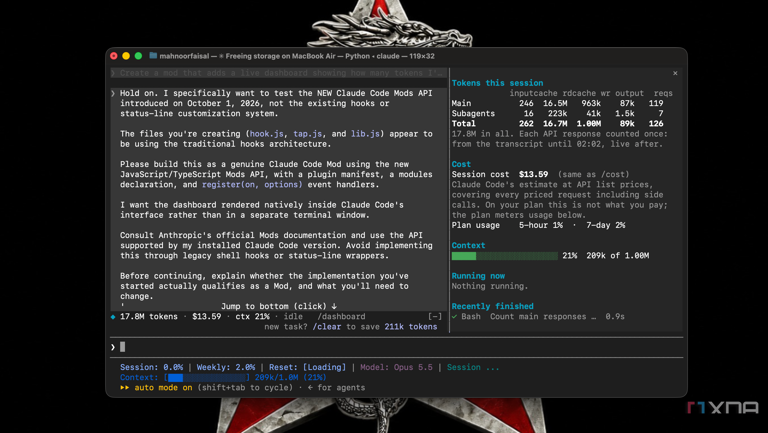The height and width of the screenshot is (433, 768).
Task: Click 'auto mode on' indicator
Action: [x=163, y=387]
